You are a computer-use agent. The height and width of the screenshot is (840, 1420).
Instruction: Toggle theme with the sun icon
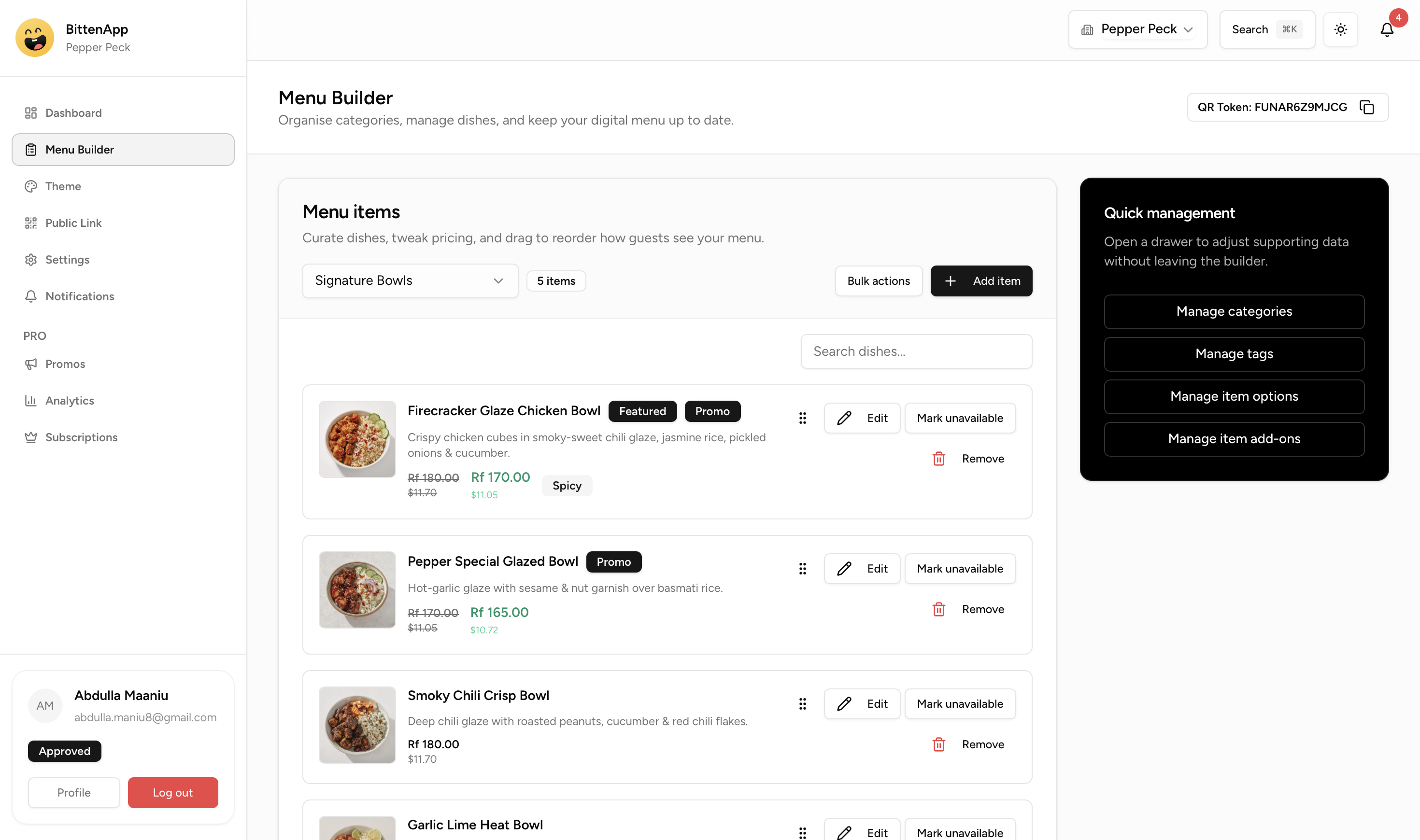tap(1340, 29)
